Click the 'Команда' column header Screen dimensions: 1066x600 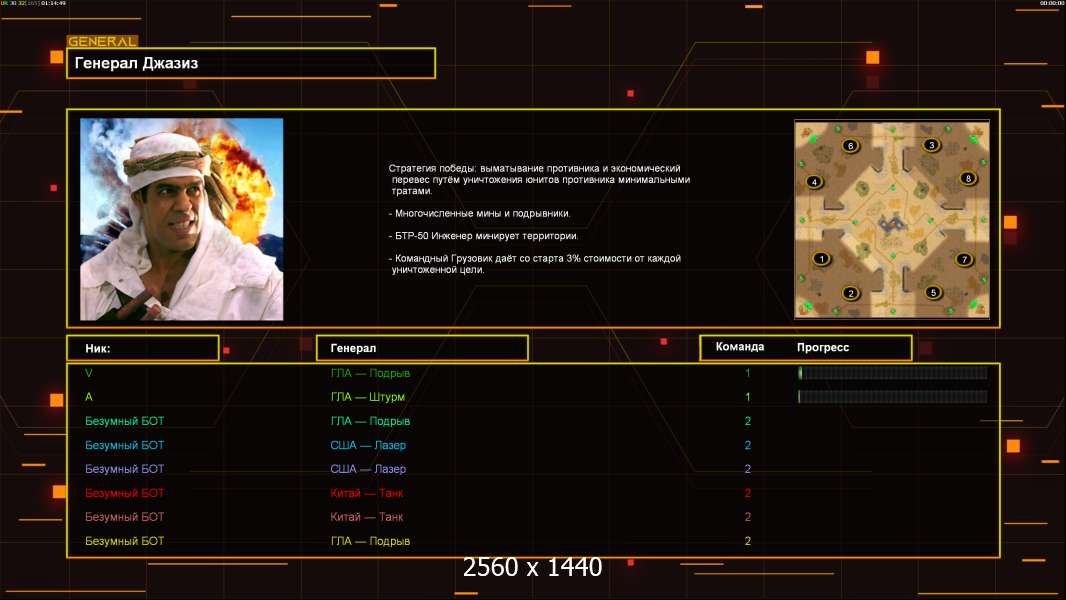pyautogui.click(x=740, y=347)
